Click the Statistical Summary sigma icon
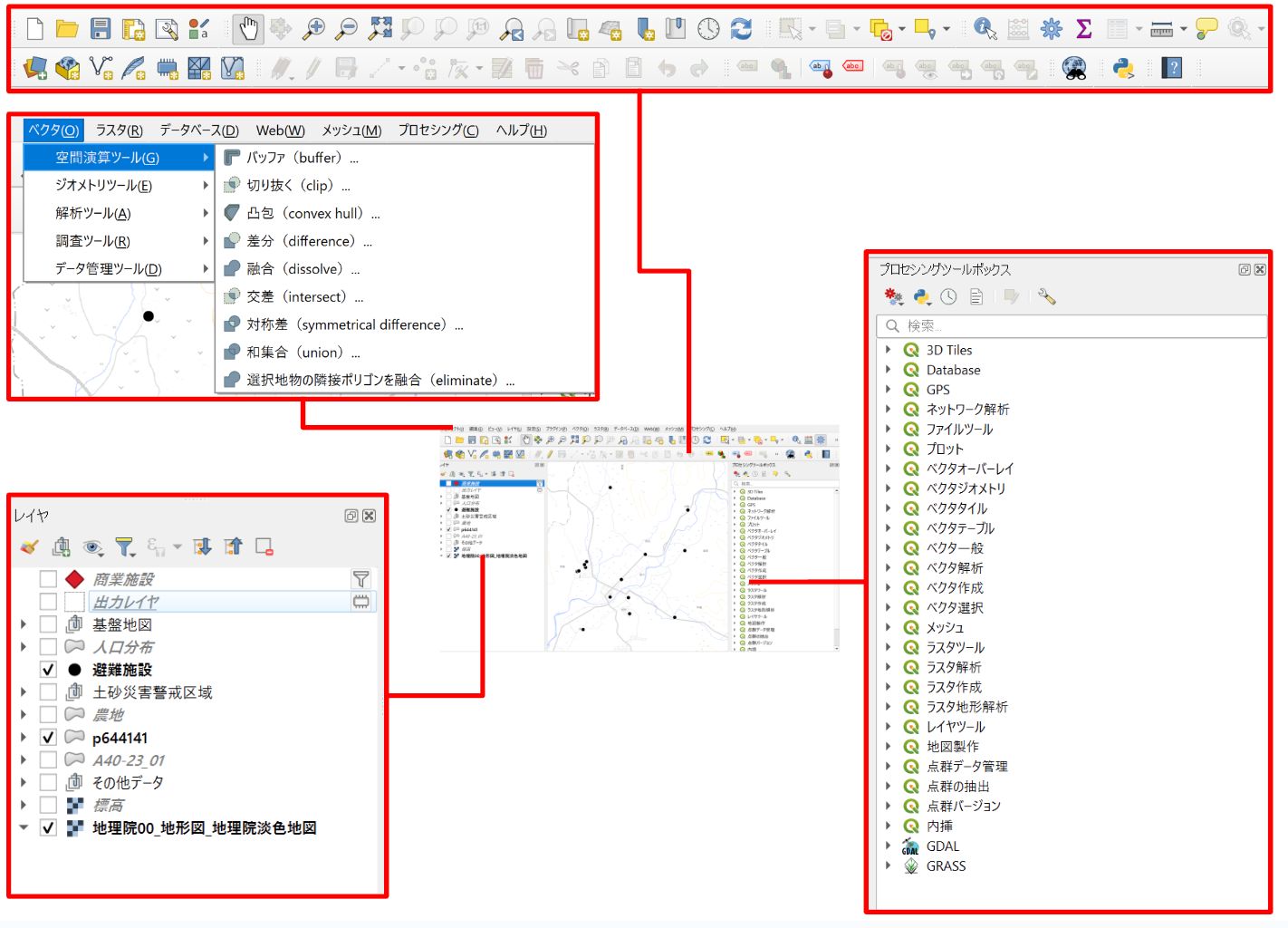Viewport: 1288px width, 928px height. [1083, 29]
